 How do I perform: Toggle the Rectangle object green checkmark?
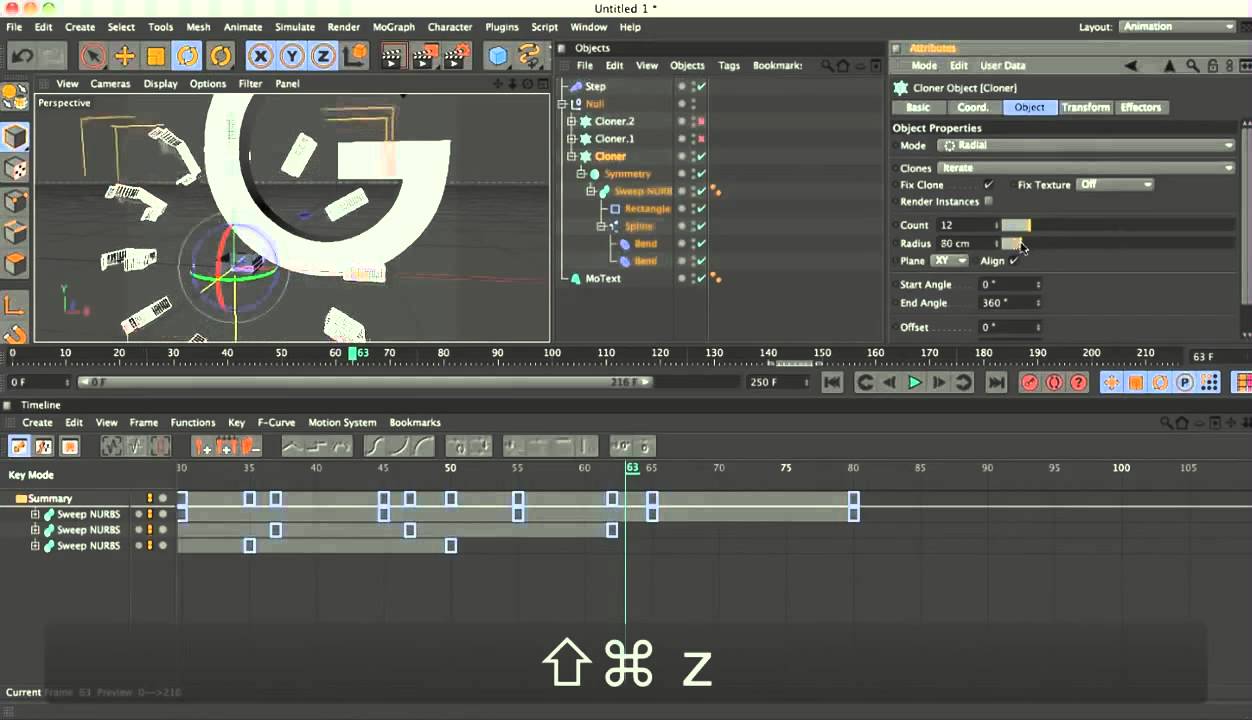tap(701, 209)
